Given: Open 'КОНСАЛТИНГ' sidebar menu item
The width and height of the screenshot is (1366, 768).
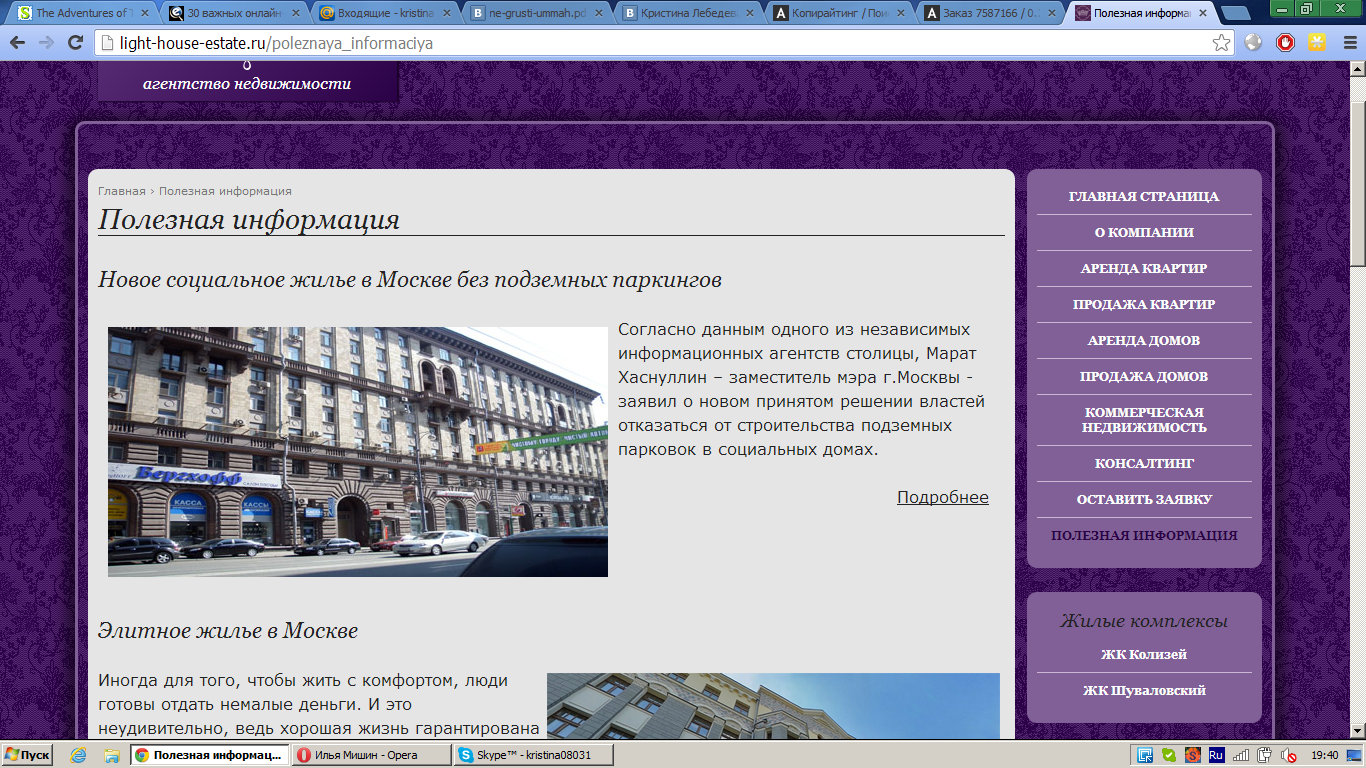Looking at the screenshot, I should click(x=1144, y=463).
